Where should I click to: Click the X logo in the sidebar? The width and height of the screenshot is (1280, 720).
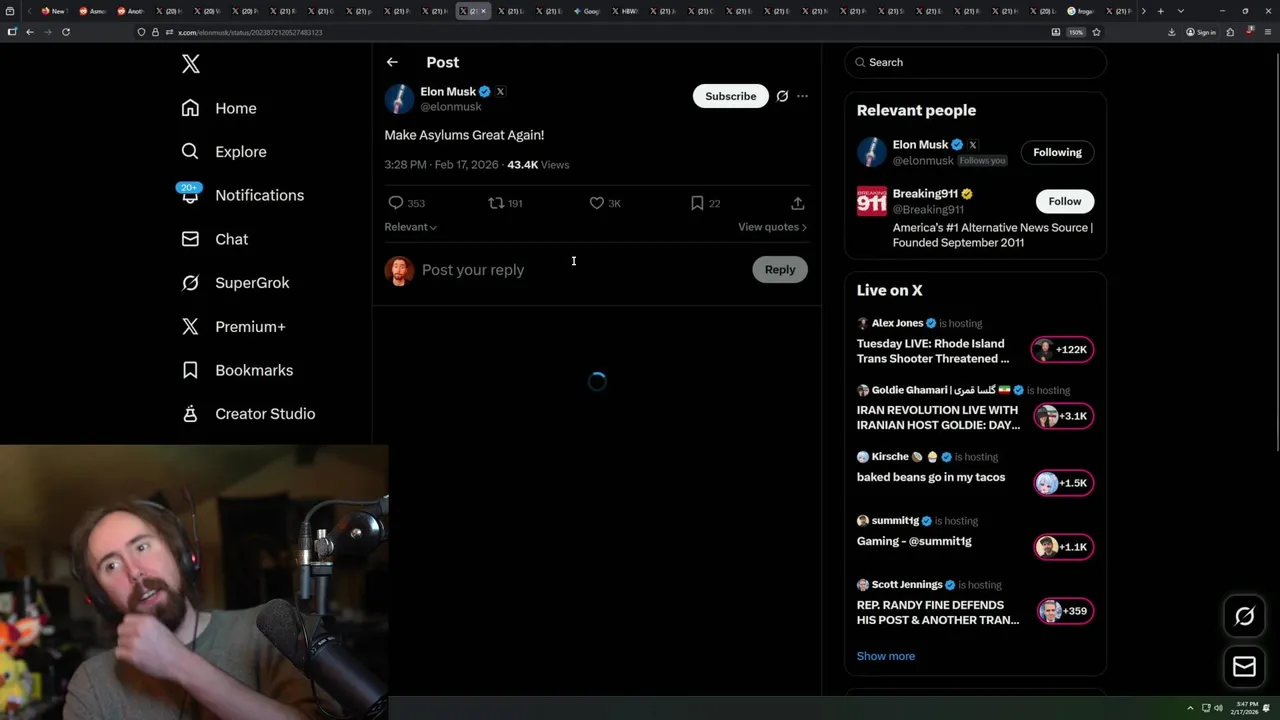point(191,64)
